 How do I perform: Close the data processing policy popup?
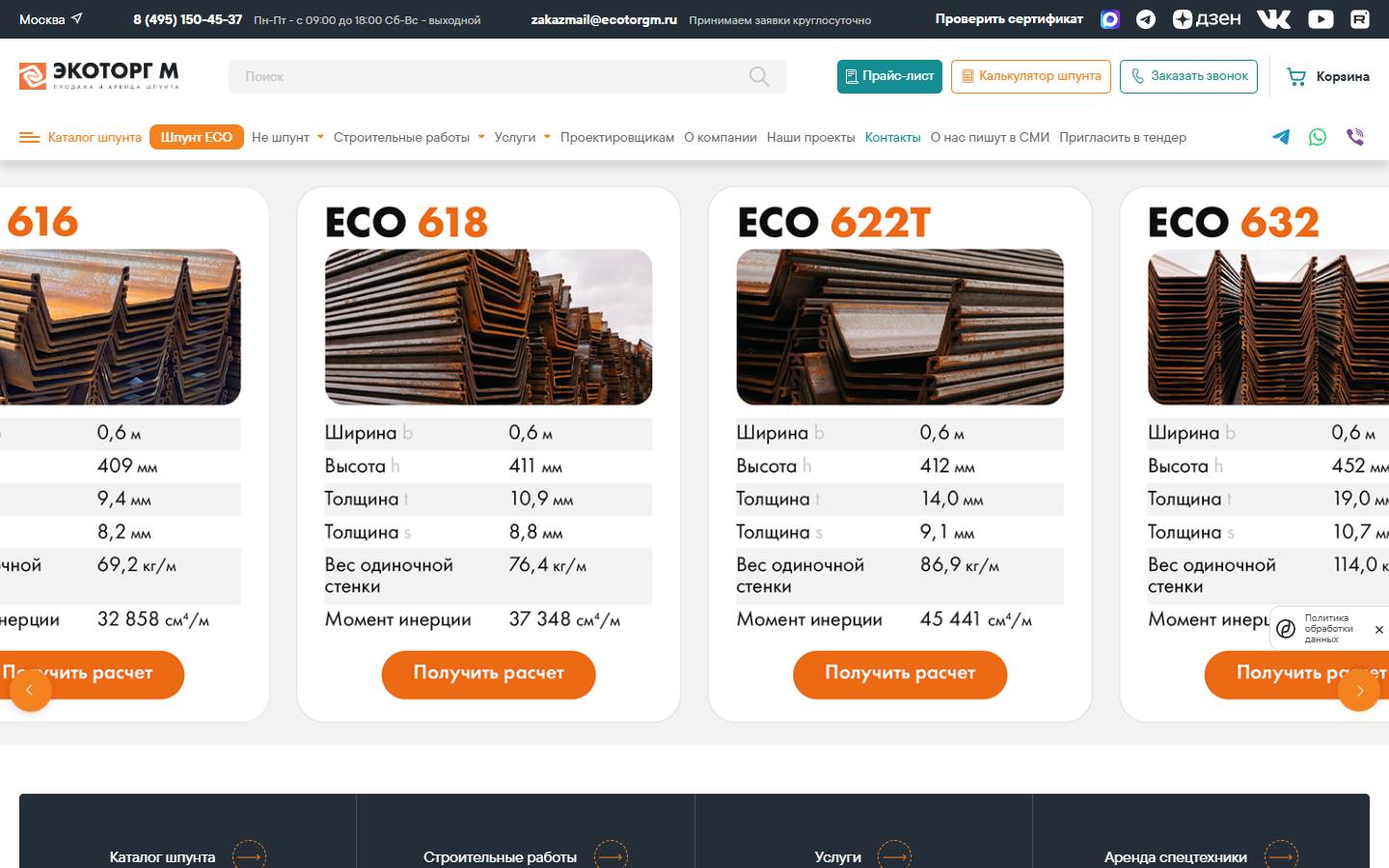pyautogui.click(x=1379, y=630)
